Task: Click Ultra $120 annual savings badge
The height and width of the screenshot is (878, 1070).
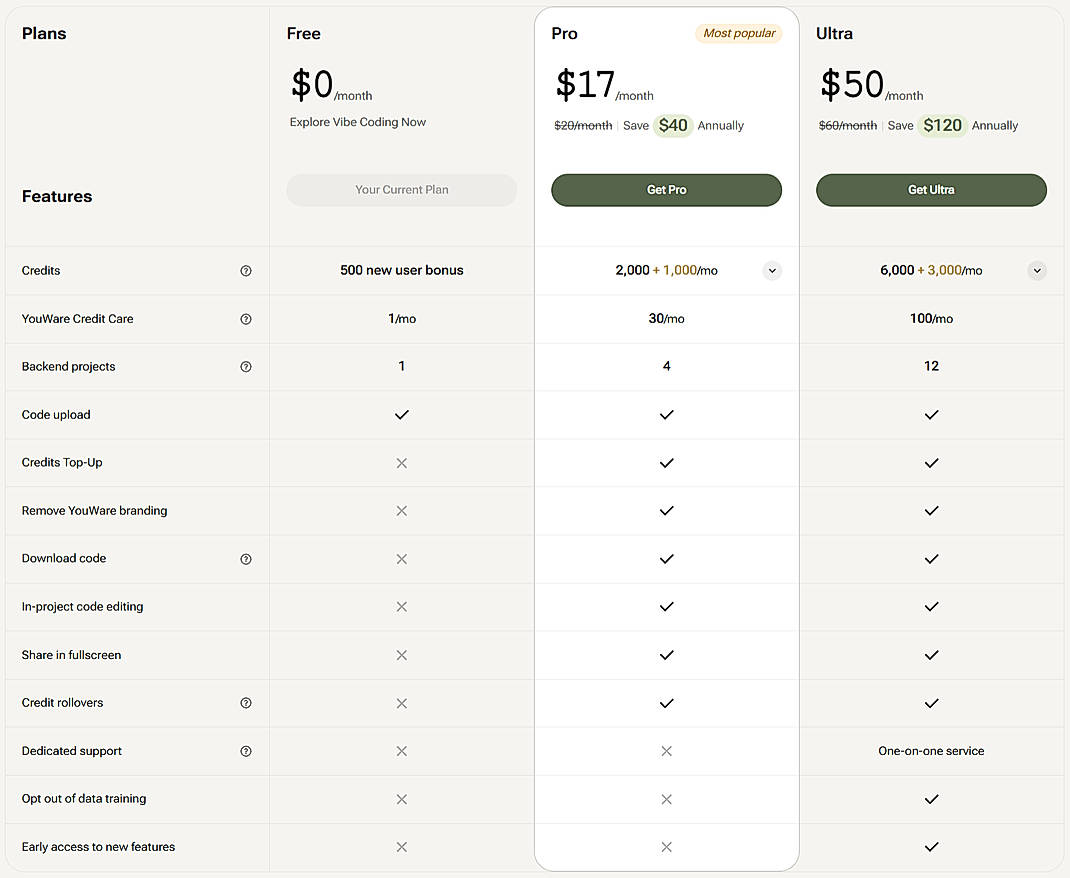Action: pyautogui.click(x=942, y=126)
